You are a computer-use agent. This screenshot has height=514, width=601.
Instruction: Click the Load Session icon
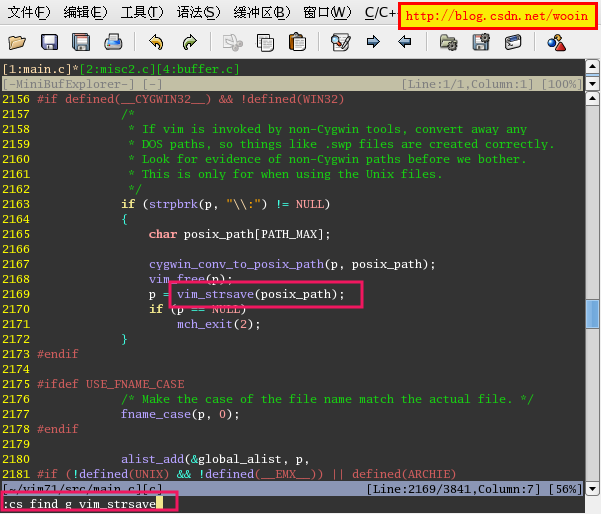(449, 42)
